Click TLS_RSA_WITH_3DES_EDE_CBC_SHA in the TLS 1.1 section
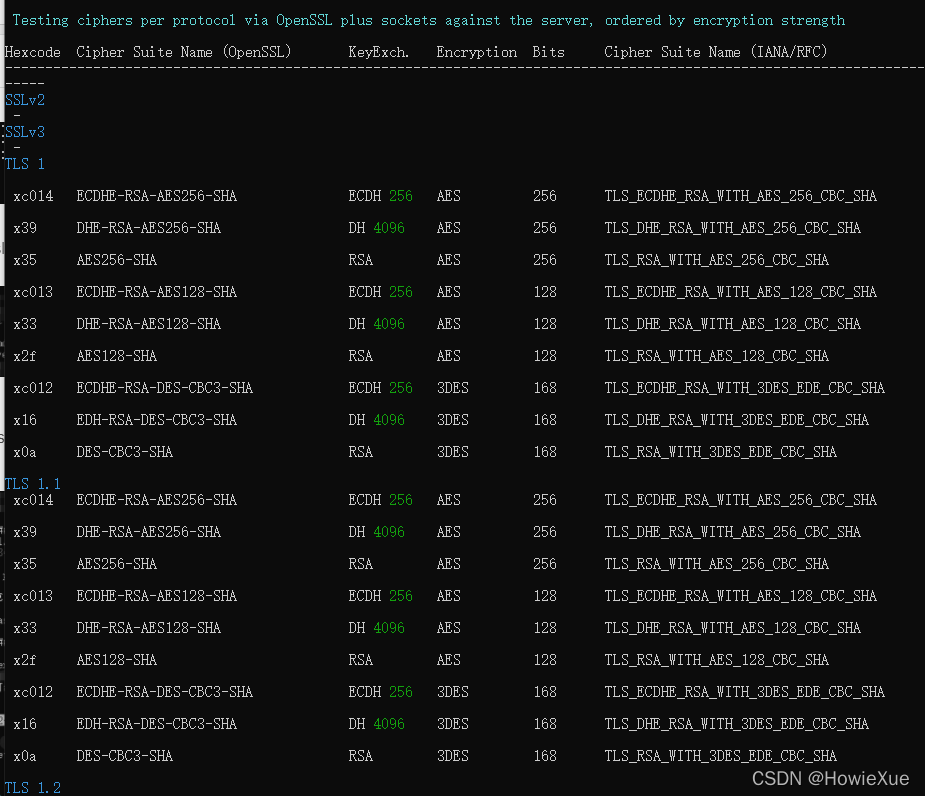Viewport: 925px width, 796px height. [720, 756]
